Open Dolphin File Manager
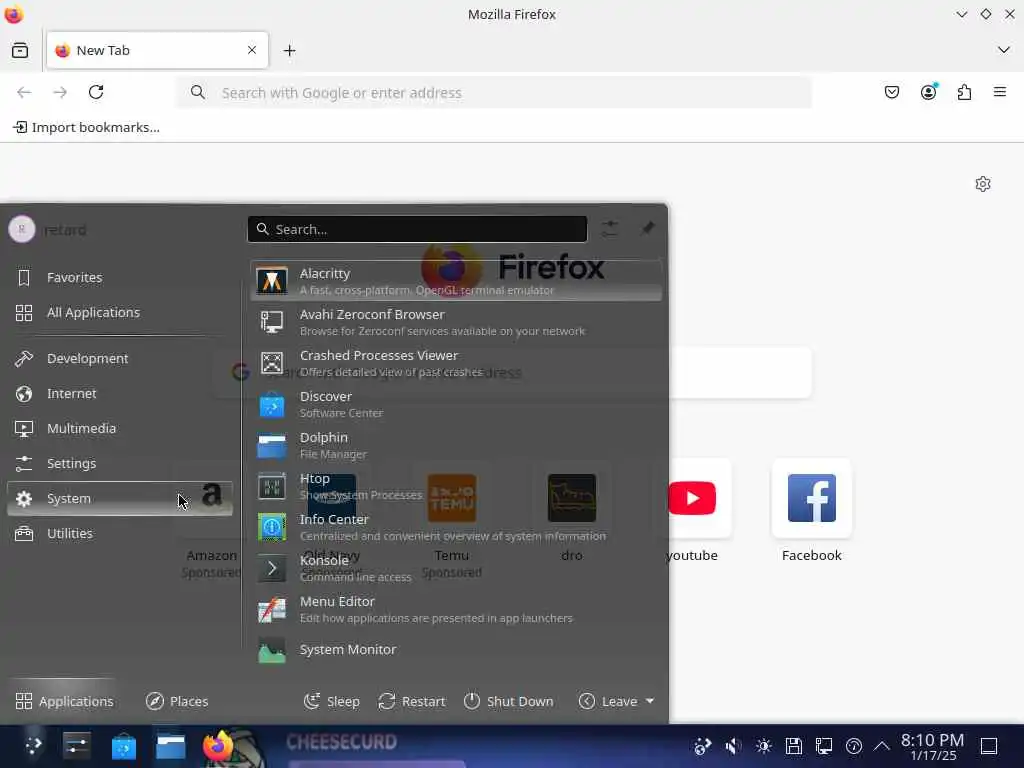 click(456, 445)
